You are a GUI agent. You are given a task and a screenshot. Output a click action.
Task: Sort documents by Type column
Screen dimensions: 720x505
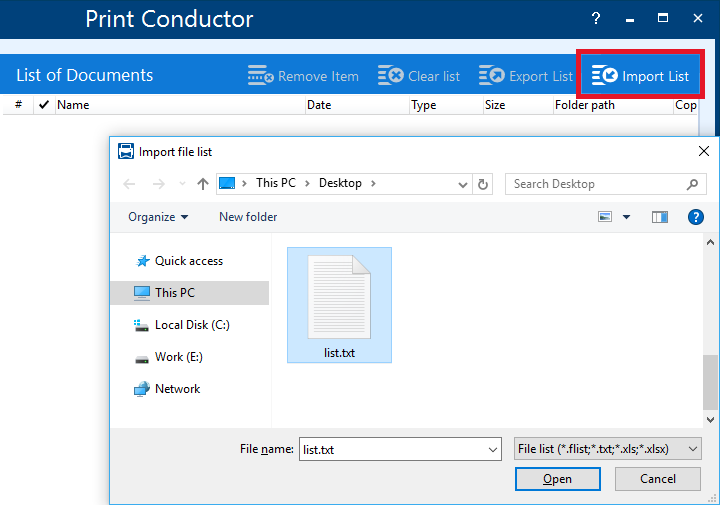point(446,105)
